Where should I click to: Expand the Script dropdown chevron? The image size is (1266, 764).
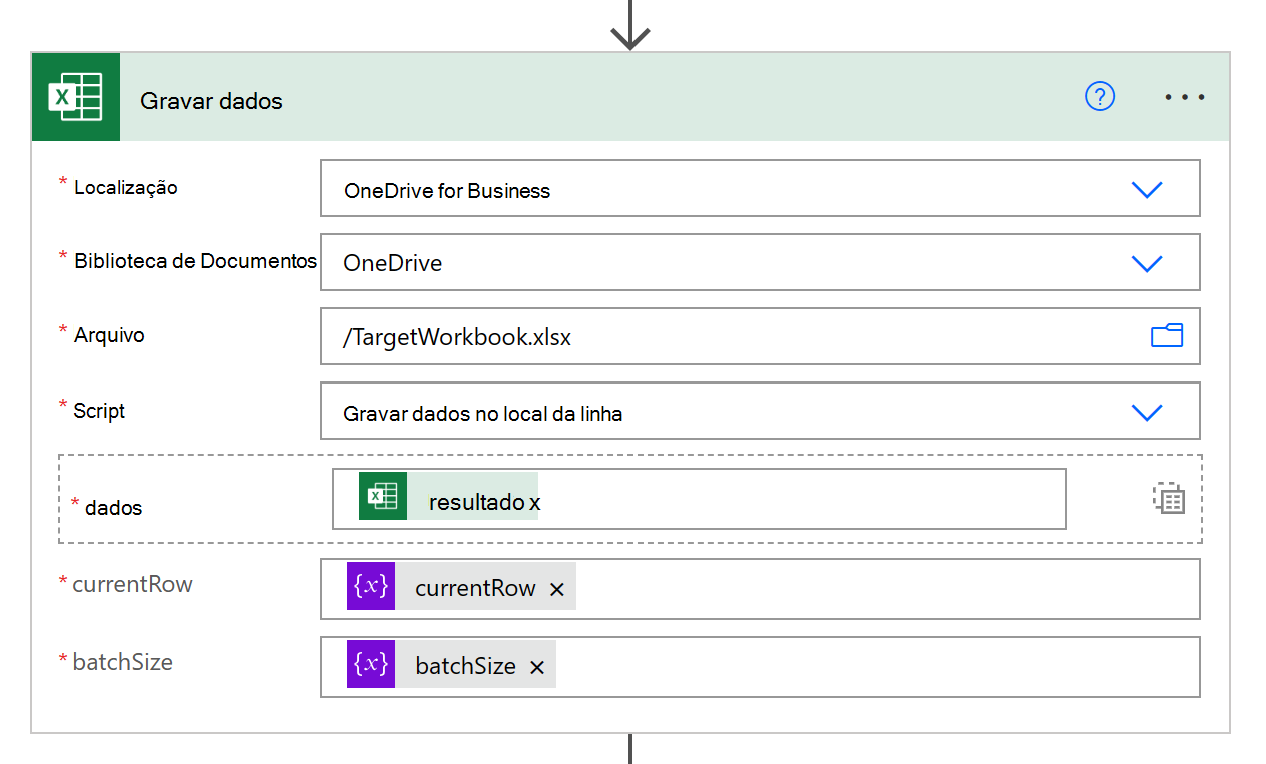(x=1146, y=412)
